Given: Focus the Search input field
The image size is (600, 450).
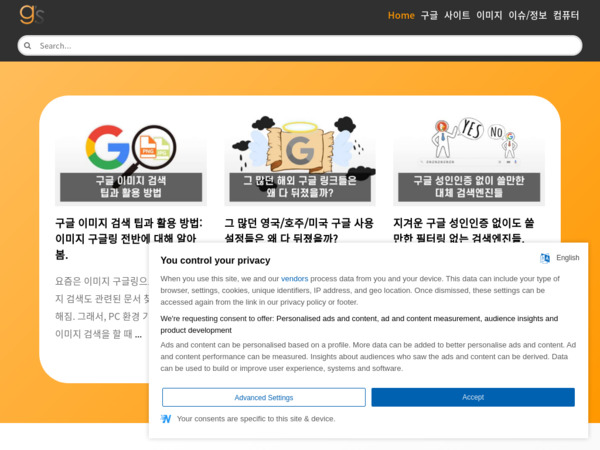Looking at the screenshot, I should pyautogui.click(x=300, y=46).
